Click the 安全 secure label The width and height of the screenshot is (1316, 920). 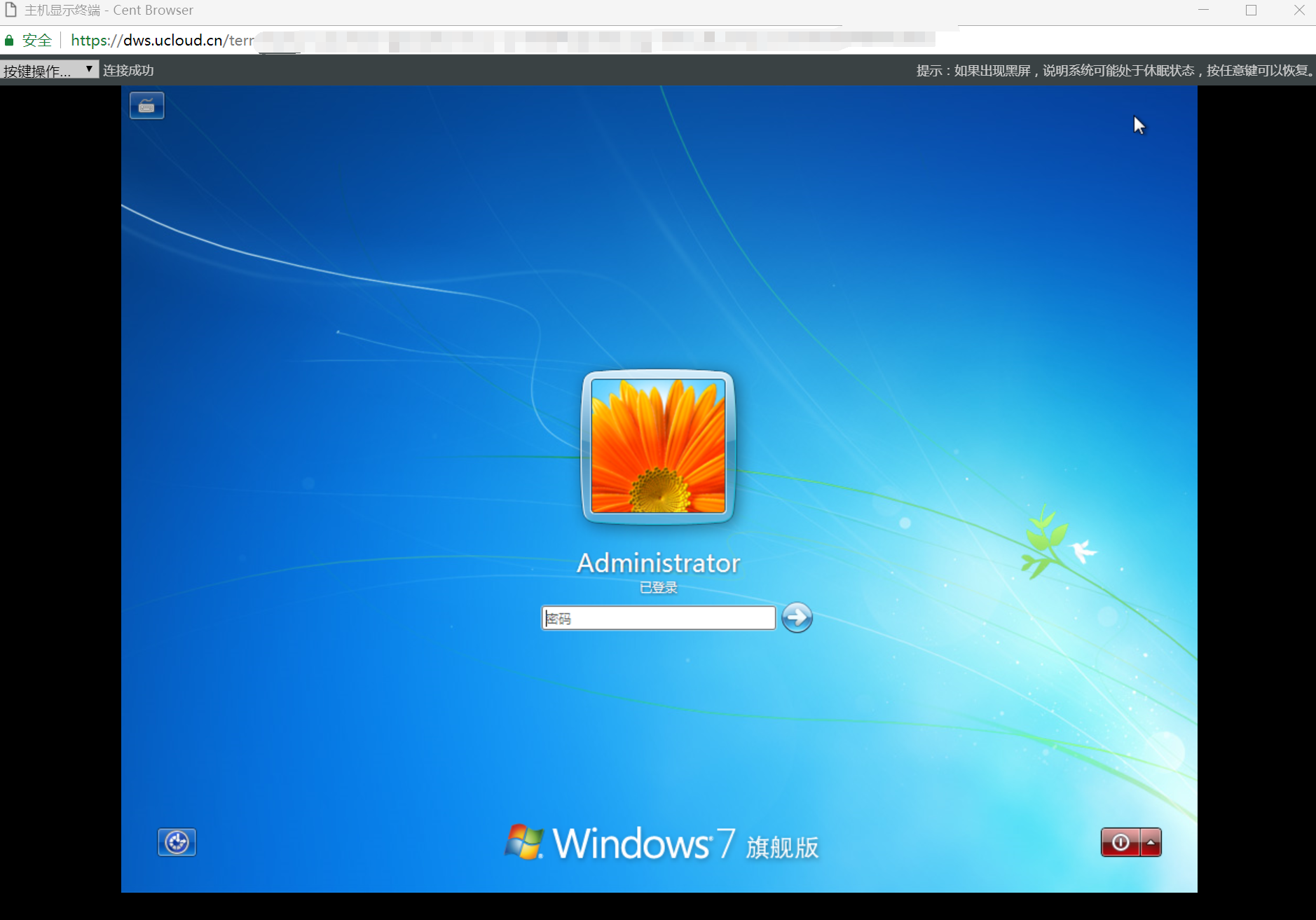coord(37,41)
